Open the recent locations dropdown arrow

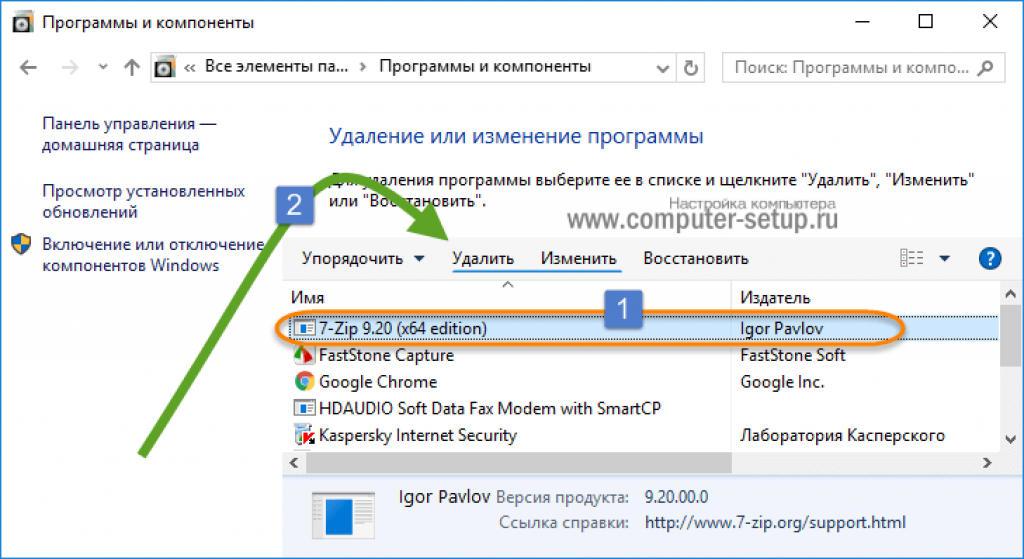(x=103, y=67)
